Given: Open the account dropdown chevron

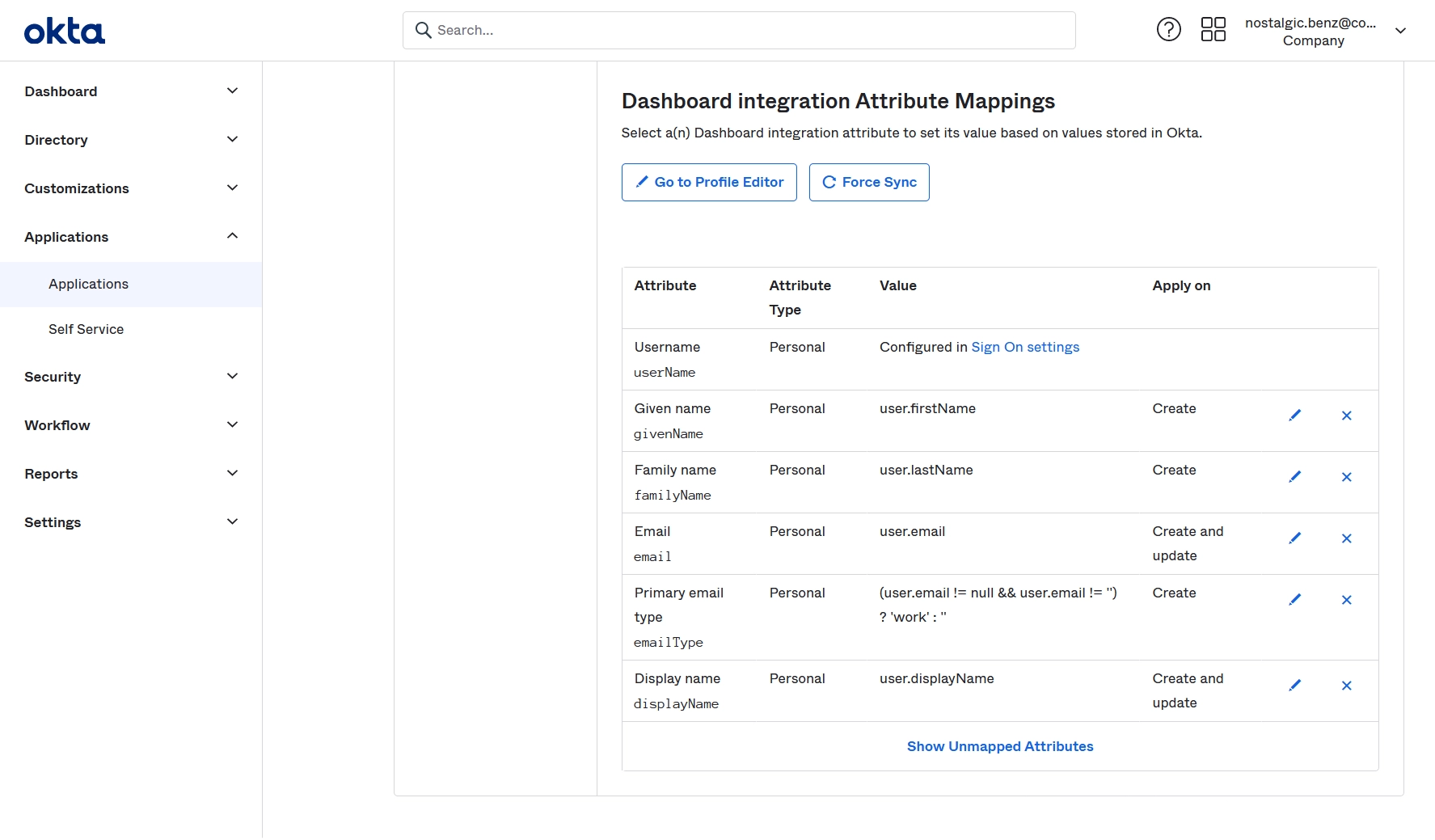Looking at the screenshot, I should 1400,31.
